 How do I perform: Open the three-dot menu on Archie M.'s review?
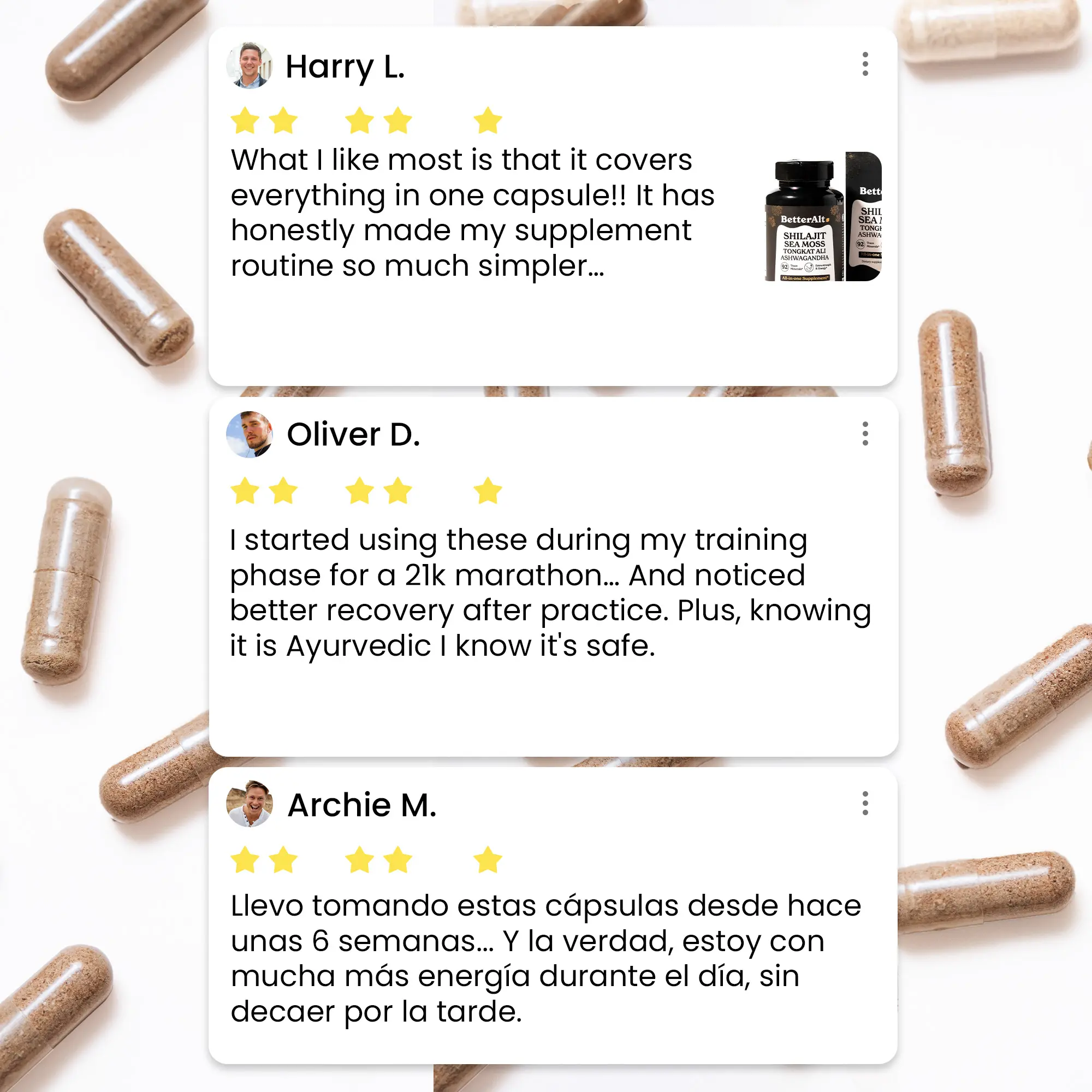(x=865, y=803)
